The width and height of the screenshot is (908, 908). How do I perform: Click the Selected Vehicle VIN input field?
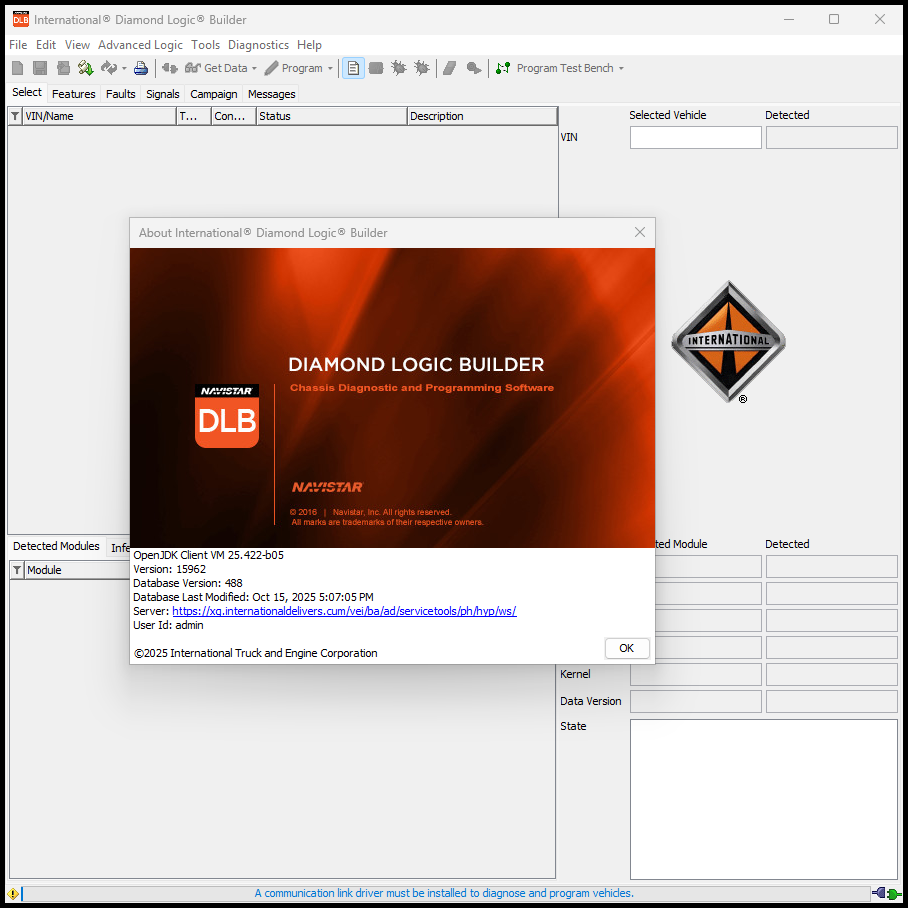point(695,138)
